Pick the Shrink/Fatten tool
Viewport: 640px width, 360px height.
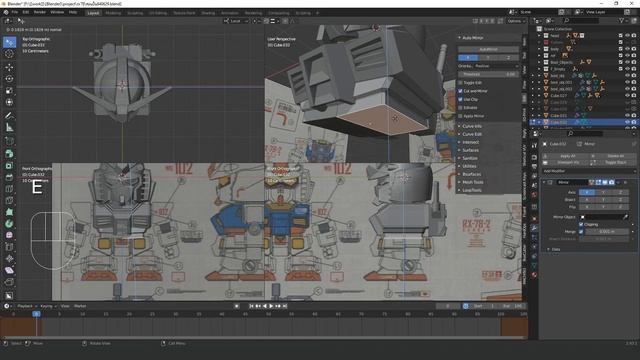pyautogui.click(x=9, y=258)
